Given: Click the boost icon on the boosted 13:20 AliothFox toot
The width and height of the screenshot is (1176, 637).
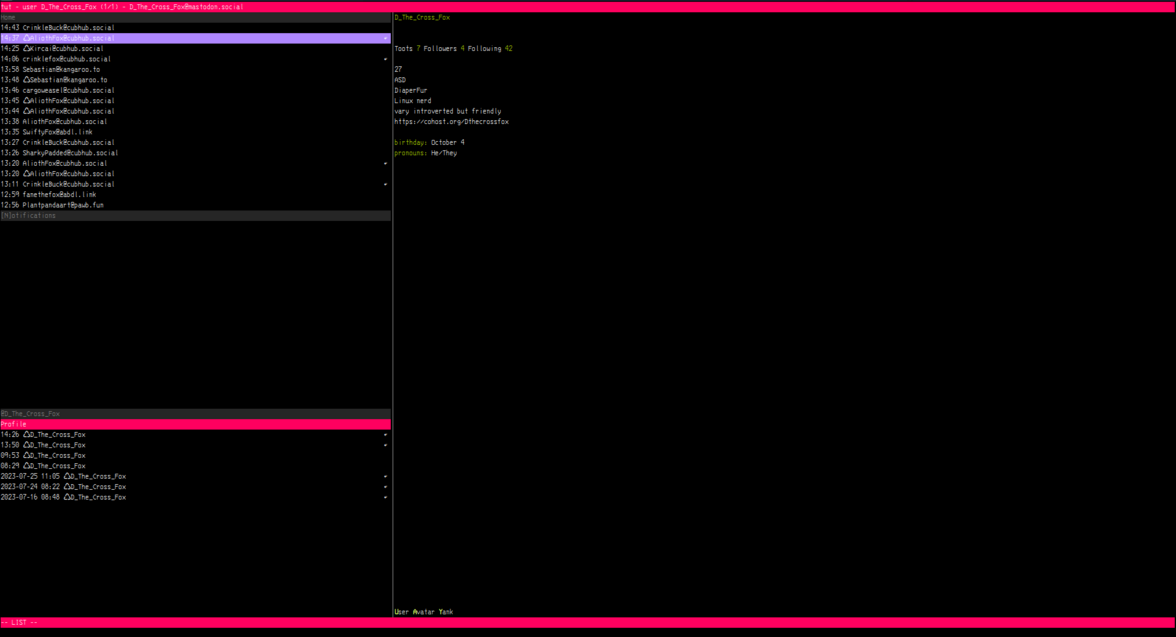Looking at the screenshot, I should click(26, 174).
